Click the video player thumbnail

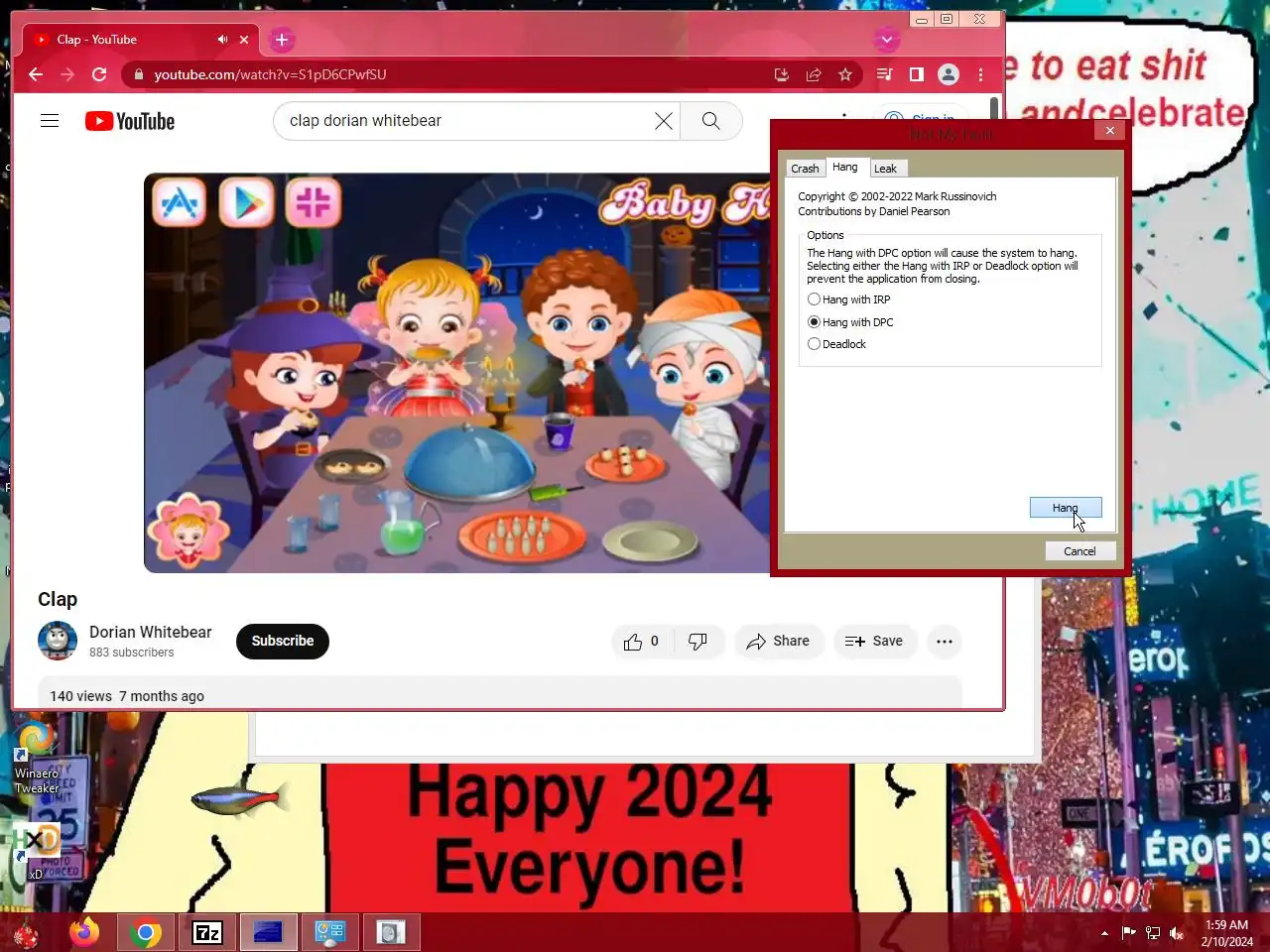457,373
